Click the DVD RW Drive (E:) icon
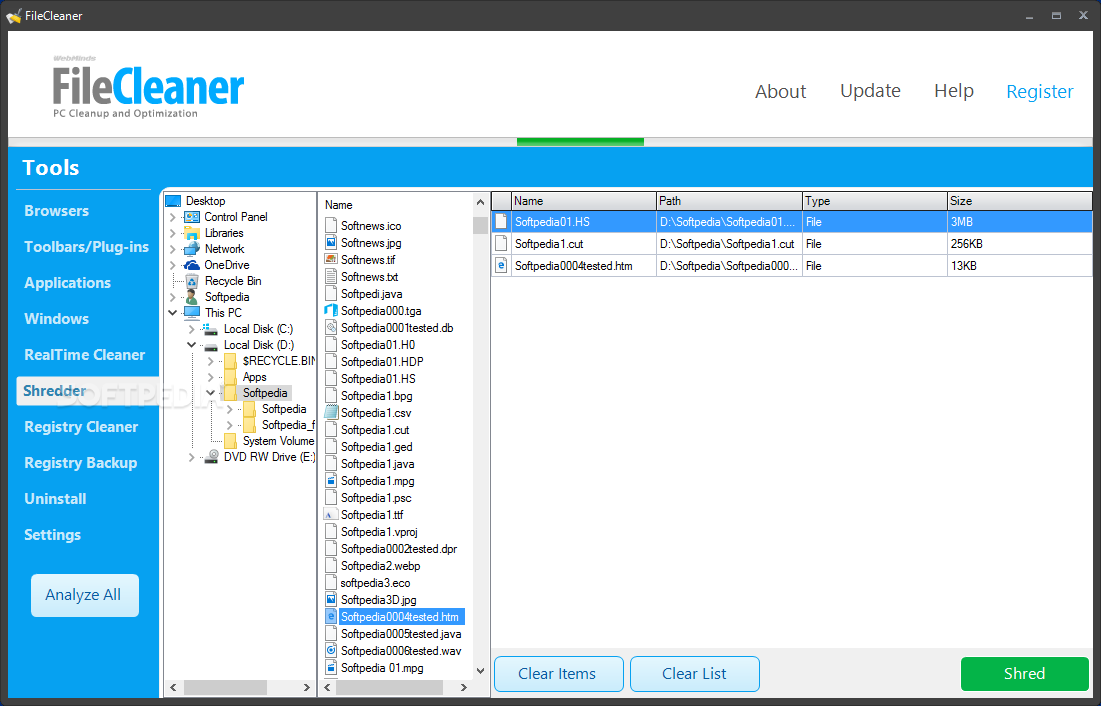The width and height of the screenshot is (1101, 706). point(210,457)
